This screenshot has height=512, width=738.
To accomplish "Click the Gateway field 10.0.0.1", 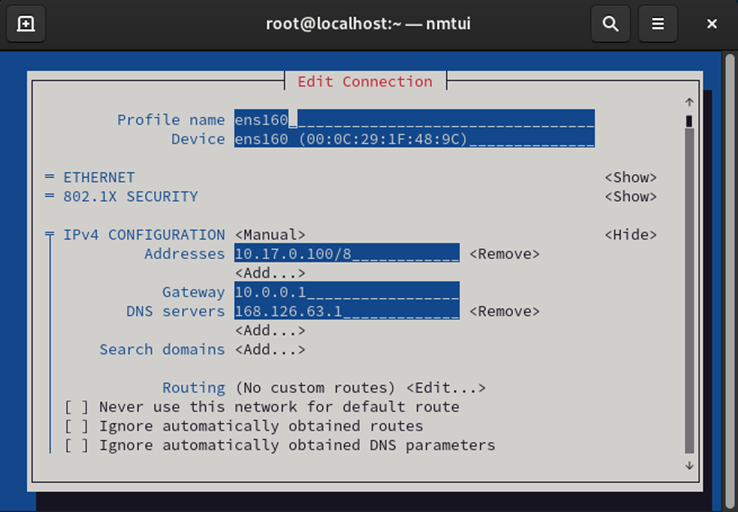I will (347, 292).
